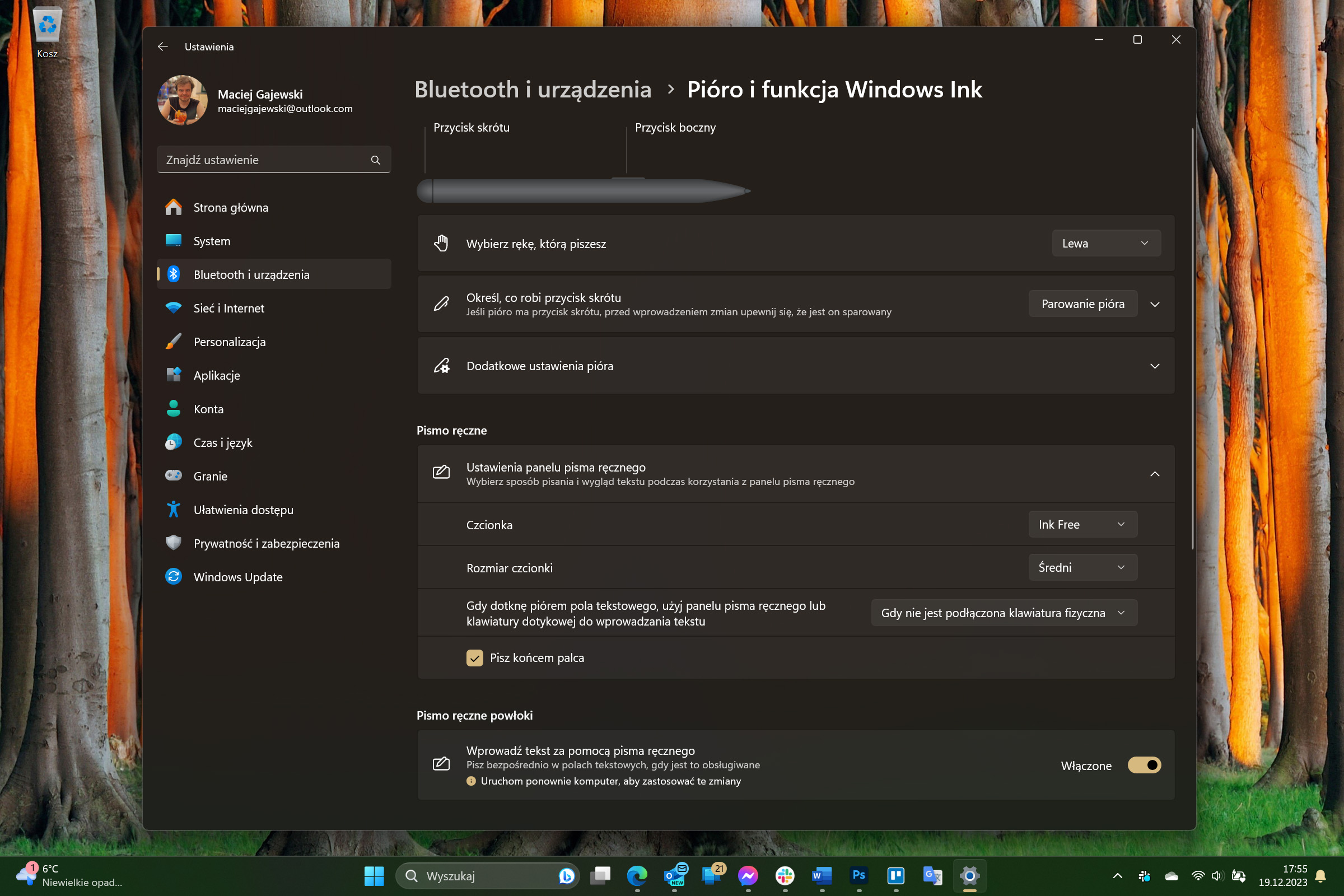Open Google Translate from the taskbar

932,876
